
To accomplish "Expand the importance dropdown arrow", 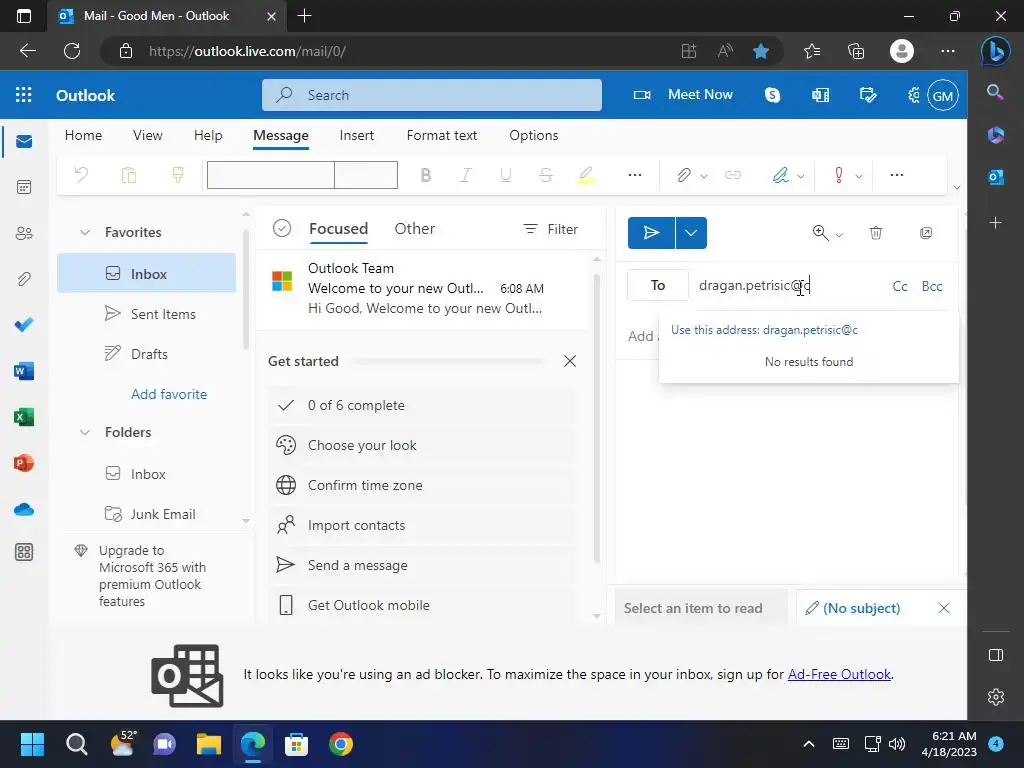I will (859, 176).
